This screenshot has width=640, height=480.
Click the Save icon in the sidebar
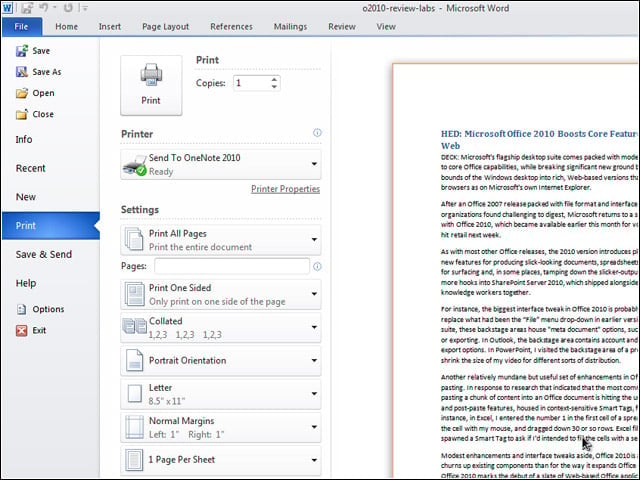(x=22, y=51)
